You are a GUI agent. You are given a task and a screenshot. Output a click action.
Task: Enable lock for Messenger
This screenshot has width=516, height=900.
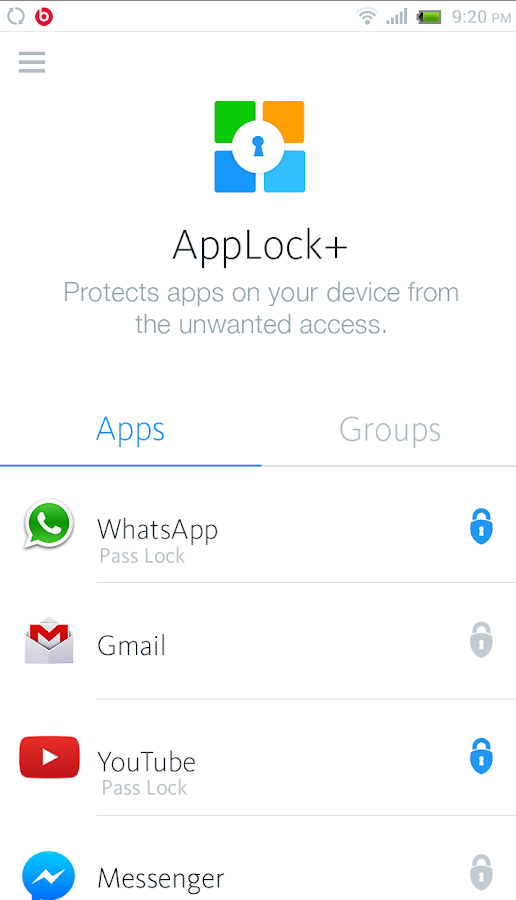click(481, 872)
